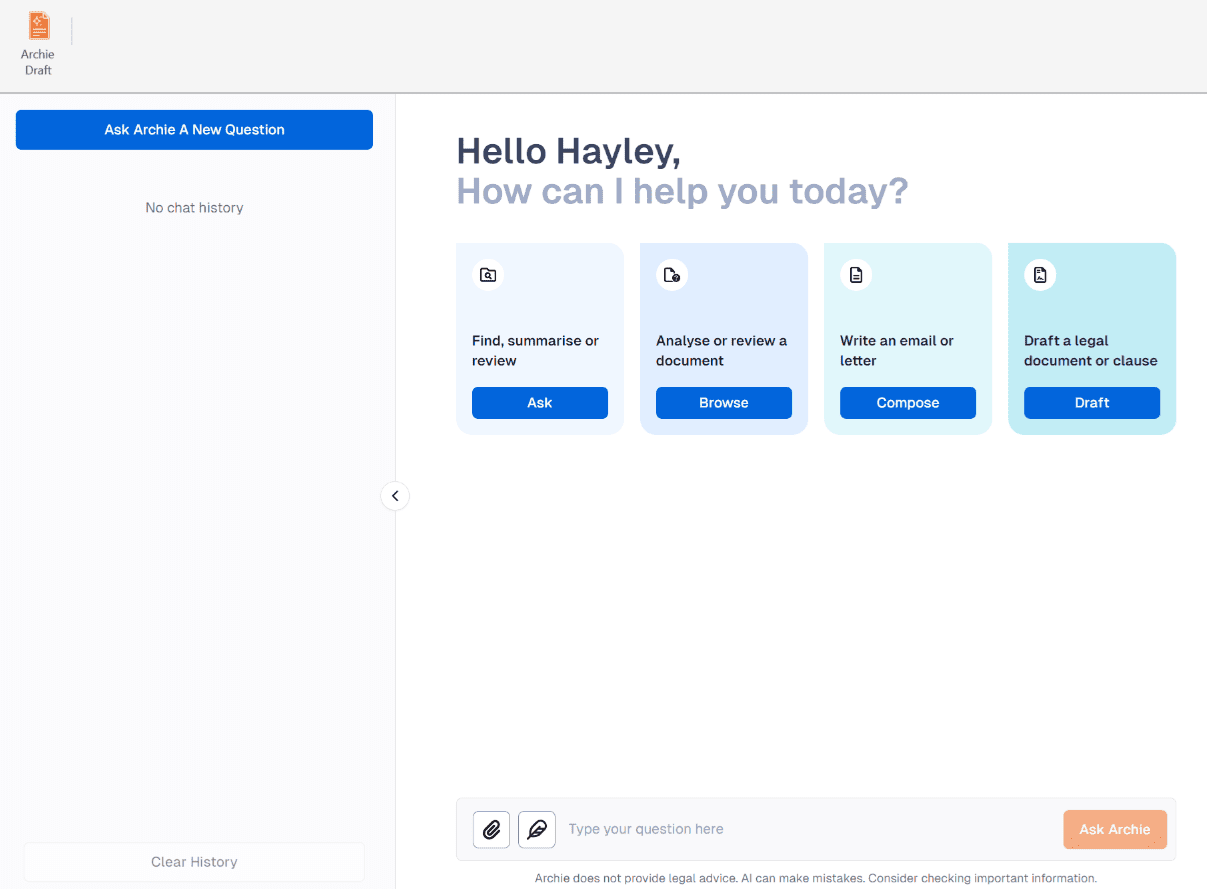Collapse the chat history sidebar chevron
1207x889 pixels.
pos(395,496)
